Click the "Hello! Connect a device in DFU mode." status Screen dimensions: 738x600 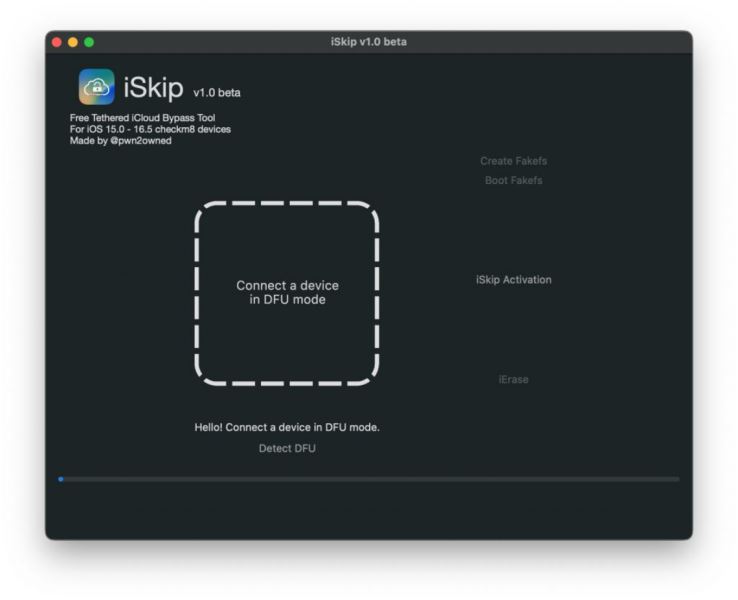tap(287, 427)
